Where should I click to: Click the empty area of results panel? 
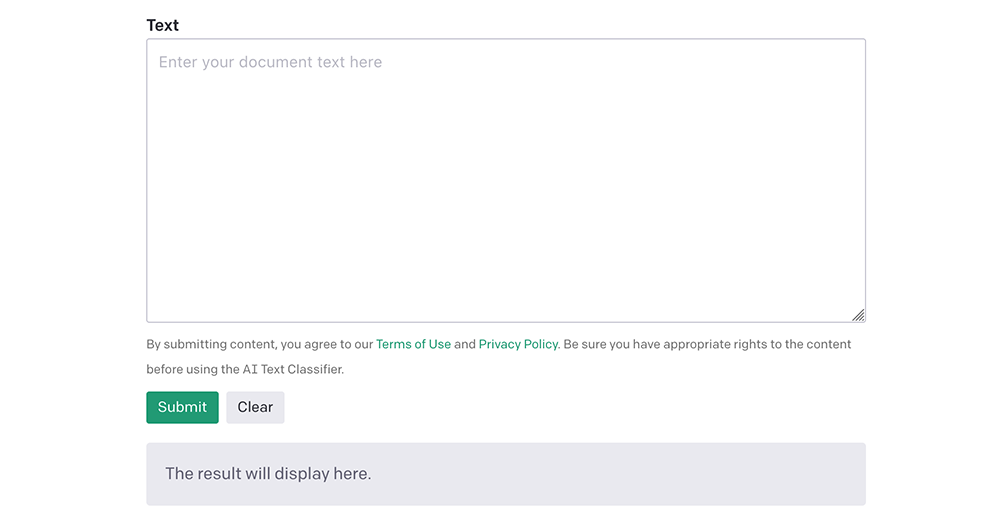pos(619,474)
